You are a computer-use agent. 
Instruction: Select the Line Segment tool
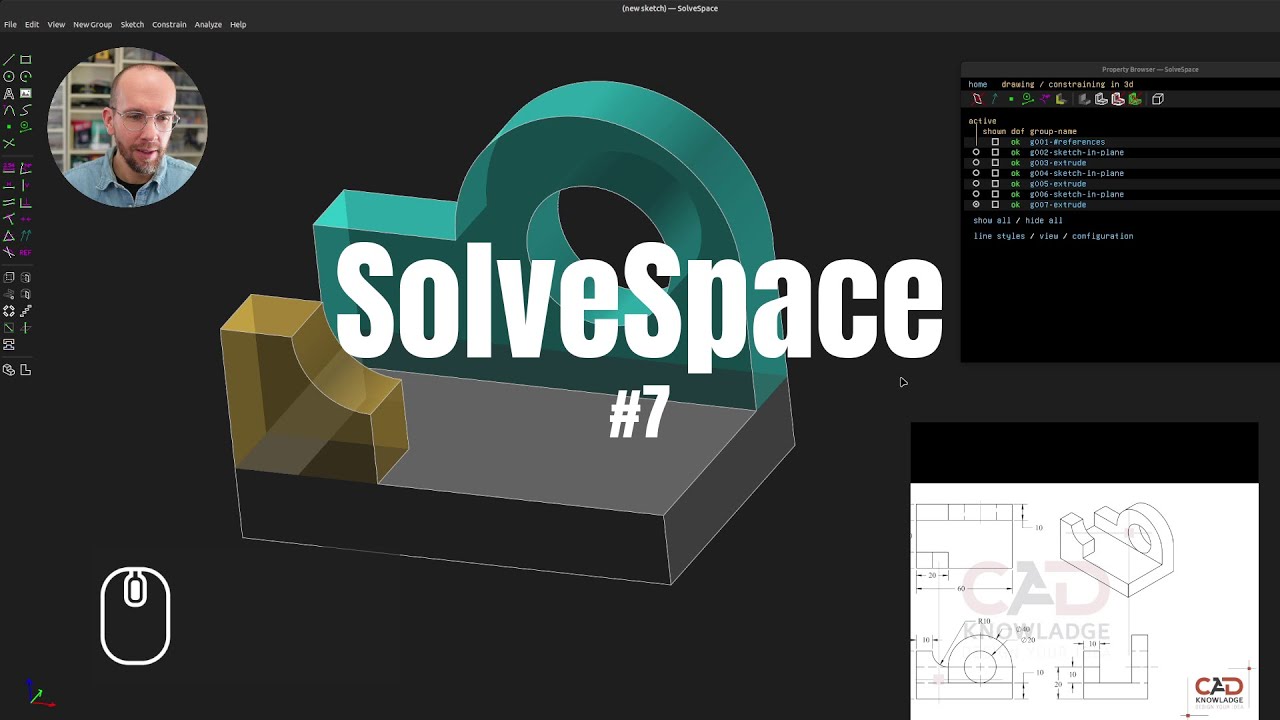[x=9, y=59]
